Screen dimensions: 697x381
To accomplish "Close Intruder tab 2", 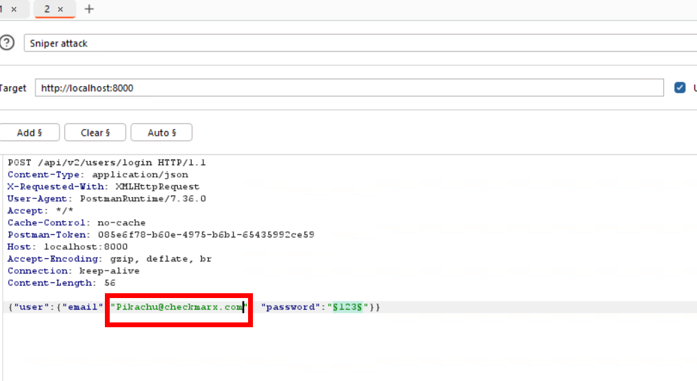I will pos(60,9).
